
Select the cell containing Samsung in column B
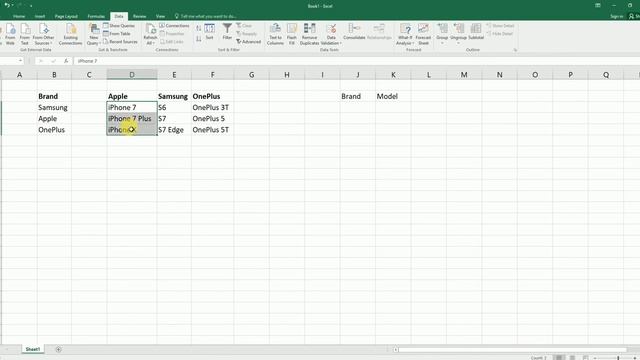pyautogui.click(x=54, y=107)
